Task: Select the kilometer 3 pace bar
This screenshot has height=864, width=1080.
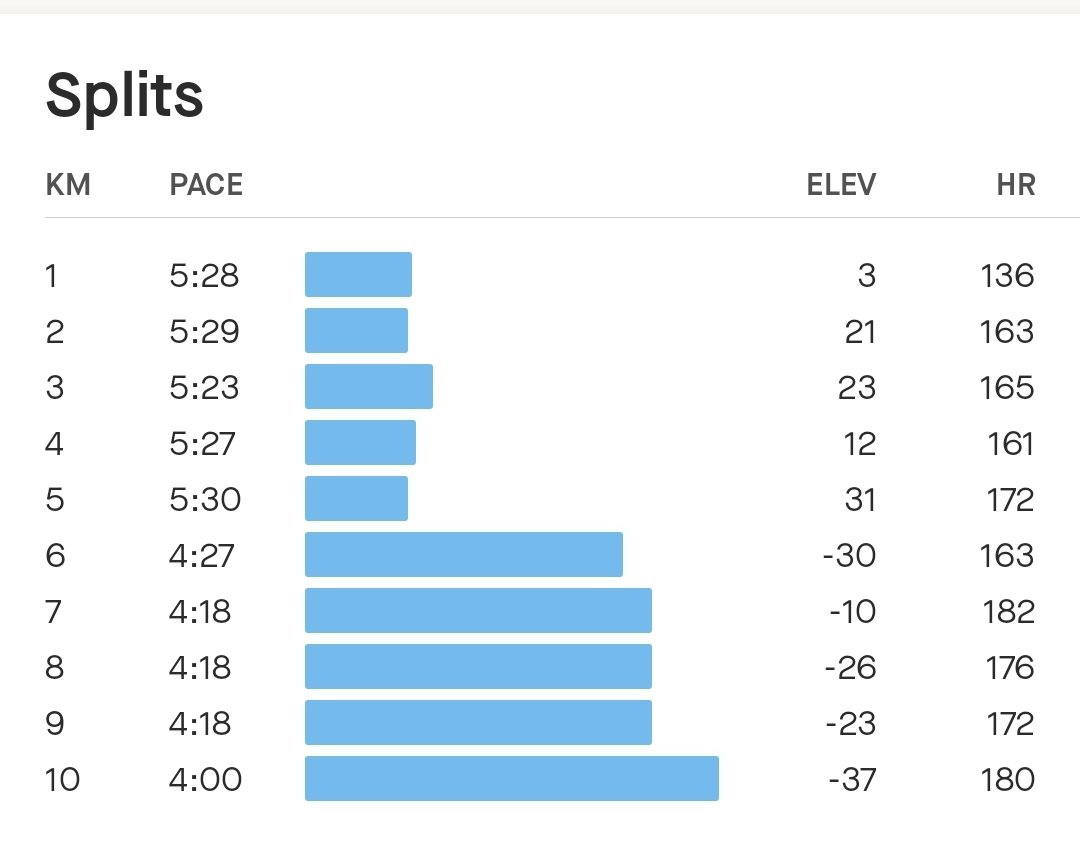Action: (369, 387)
